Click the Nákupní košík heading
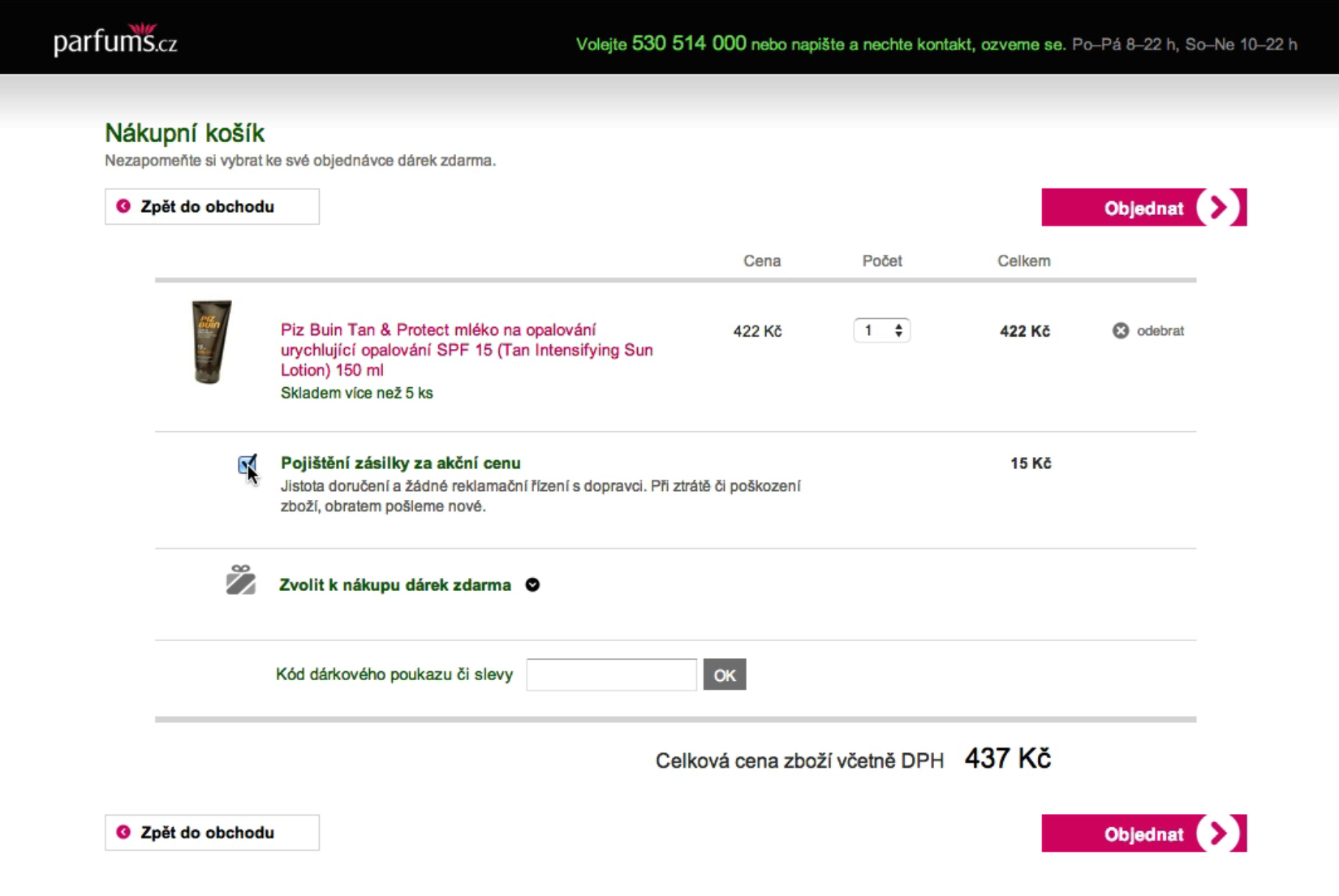The width and height of the screenshot is (1339, 896). (185, 133)
